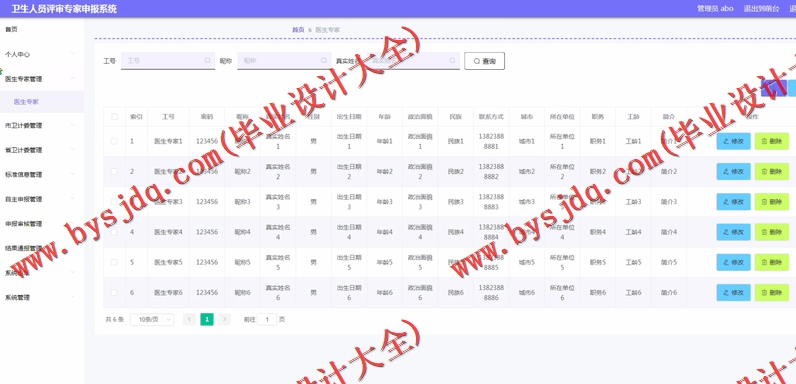The image size is (796, 384).
Task: Click the 出生日期 column header
Action: (349, 117)
